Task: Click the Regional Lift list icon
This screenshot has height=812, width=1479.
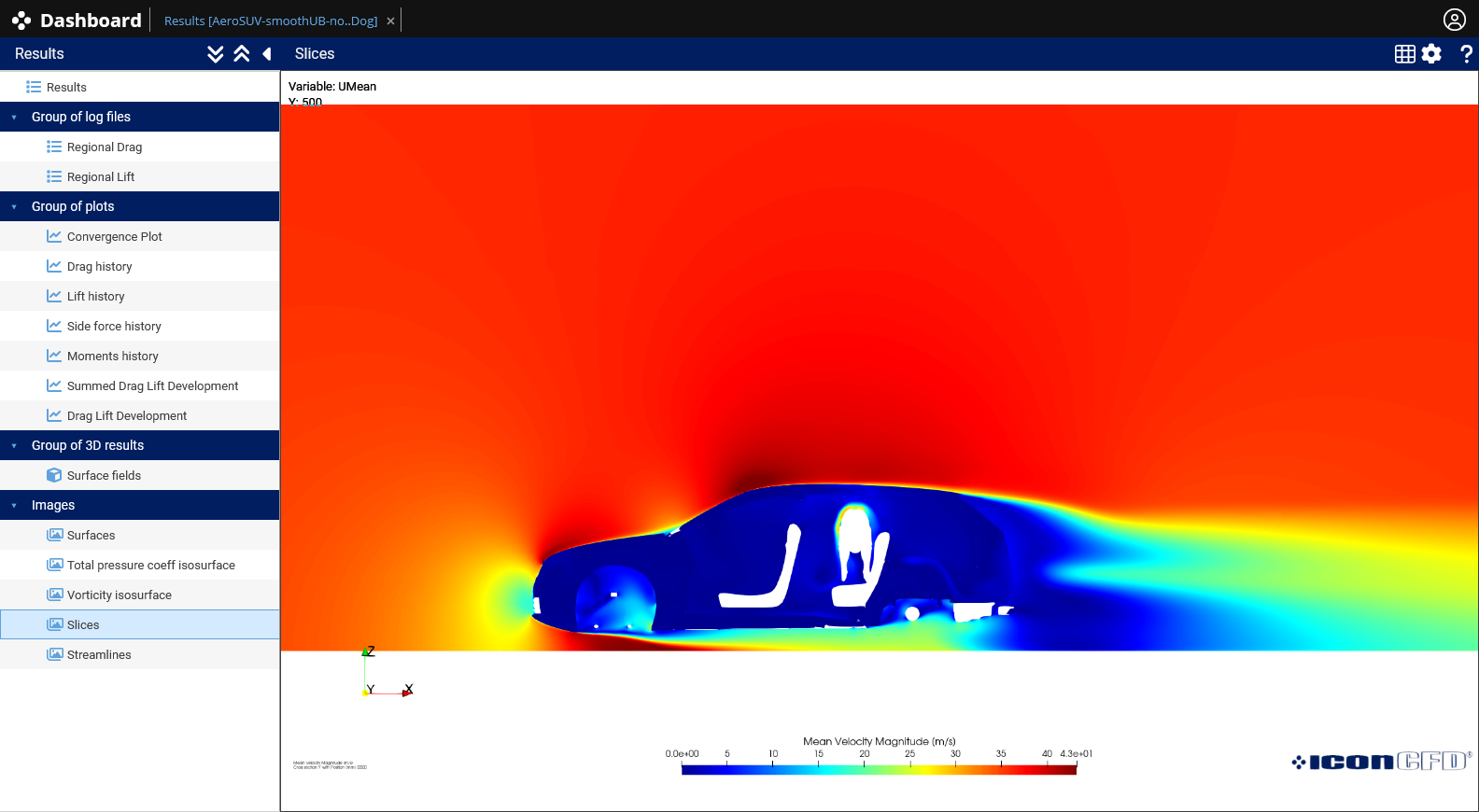Action: tap(54, 176)
